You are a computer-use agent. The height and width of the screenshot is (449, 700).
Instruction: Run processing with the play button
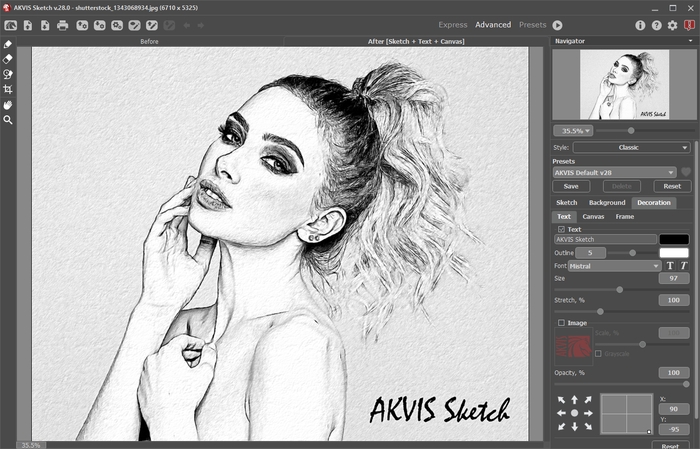(558, 25)
